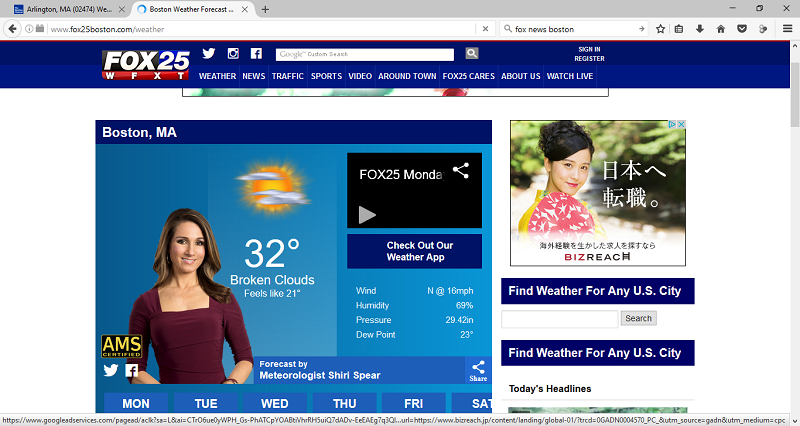
Task: Share the FOX25 Monday video
Action: (x=461, y=170)
